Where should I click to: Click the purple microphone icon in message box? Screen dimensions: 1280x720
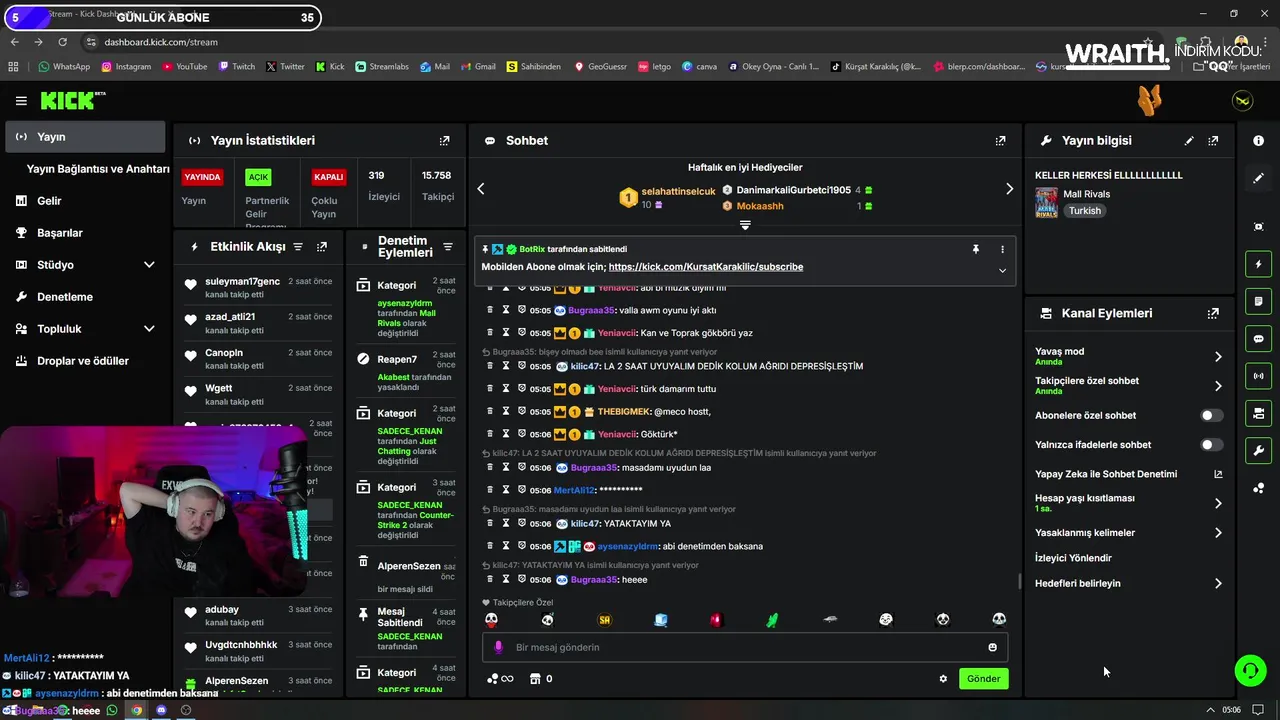pyautogui.click(x=498, y=647)
